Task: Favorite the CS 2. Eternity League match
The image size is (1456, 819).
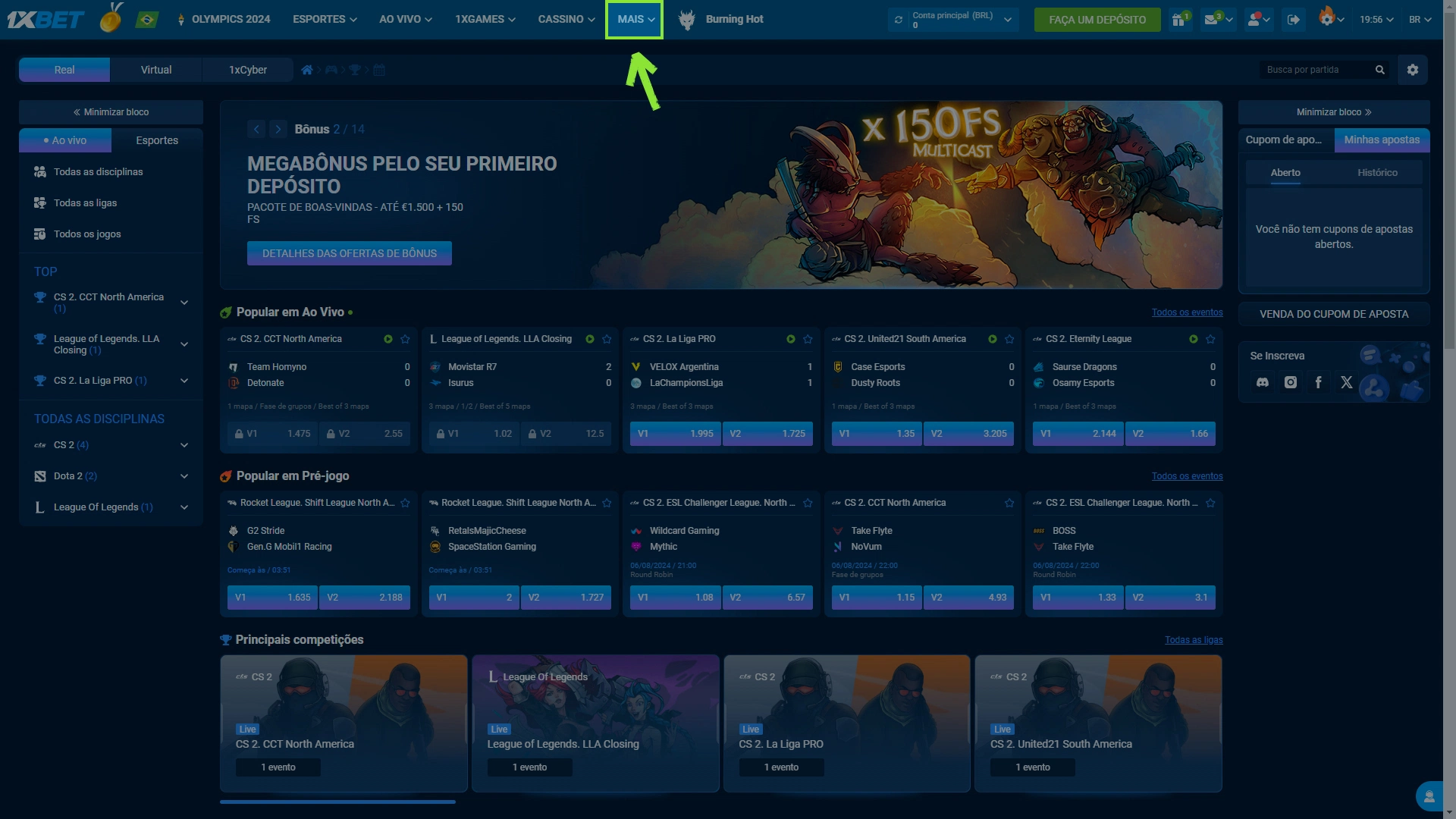Action: (x=1210, y=339)
